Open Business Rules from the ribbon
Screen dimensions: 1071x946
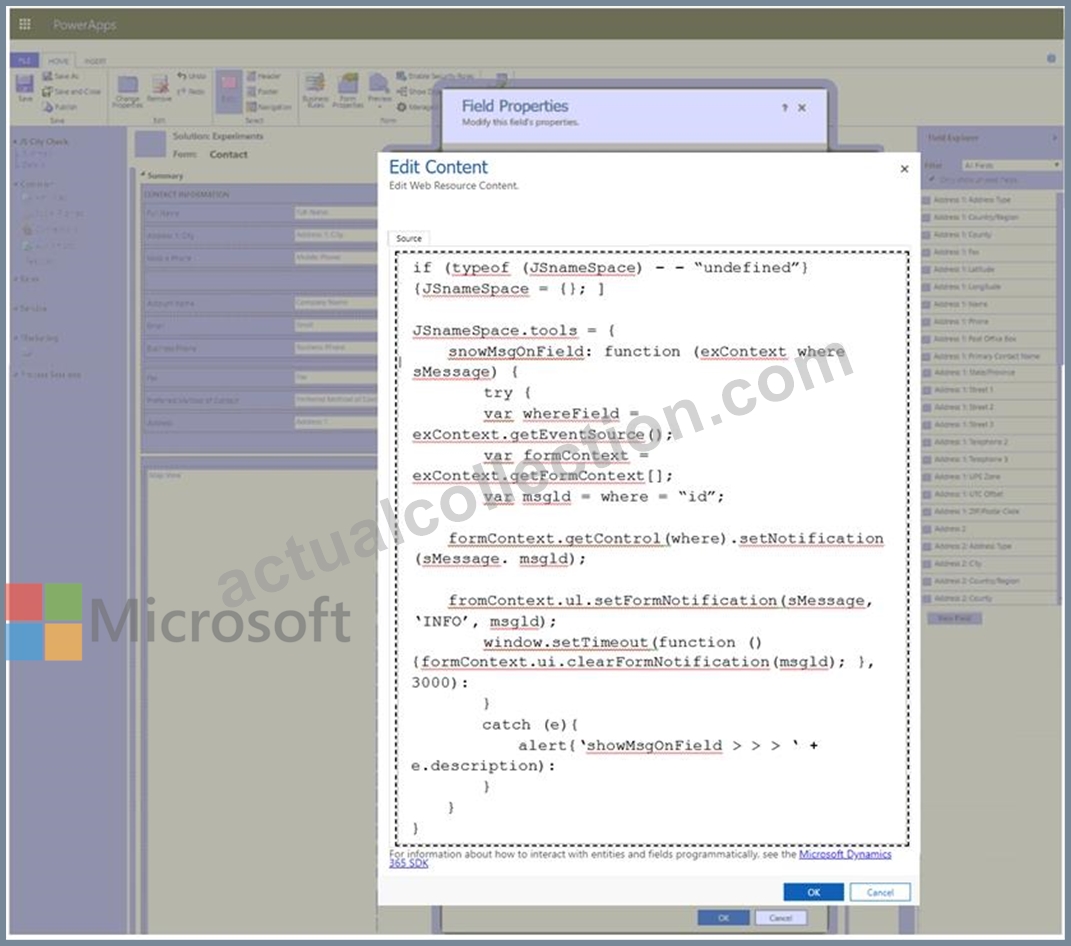(315, 91)
